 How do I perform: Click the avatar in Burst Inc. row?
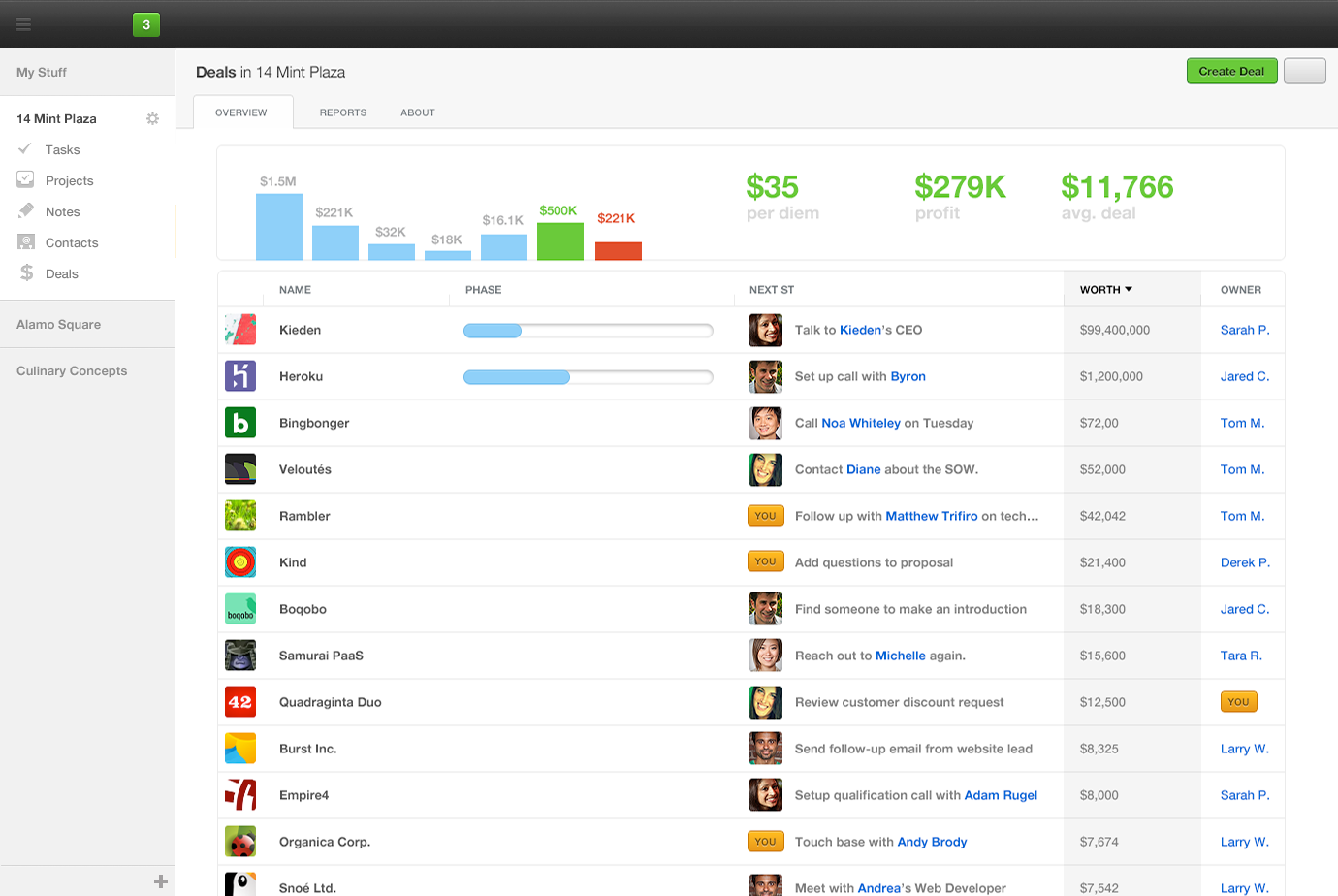[766, 749]
